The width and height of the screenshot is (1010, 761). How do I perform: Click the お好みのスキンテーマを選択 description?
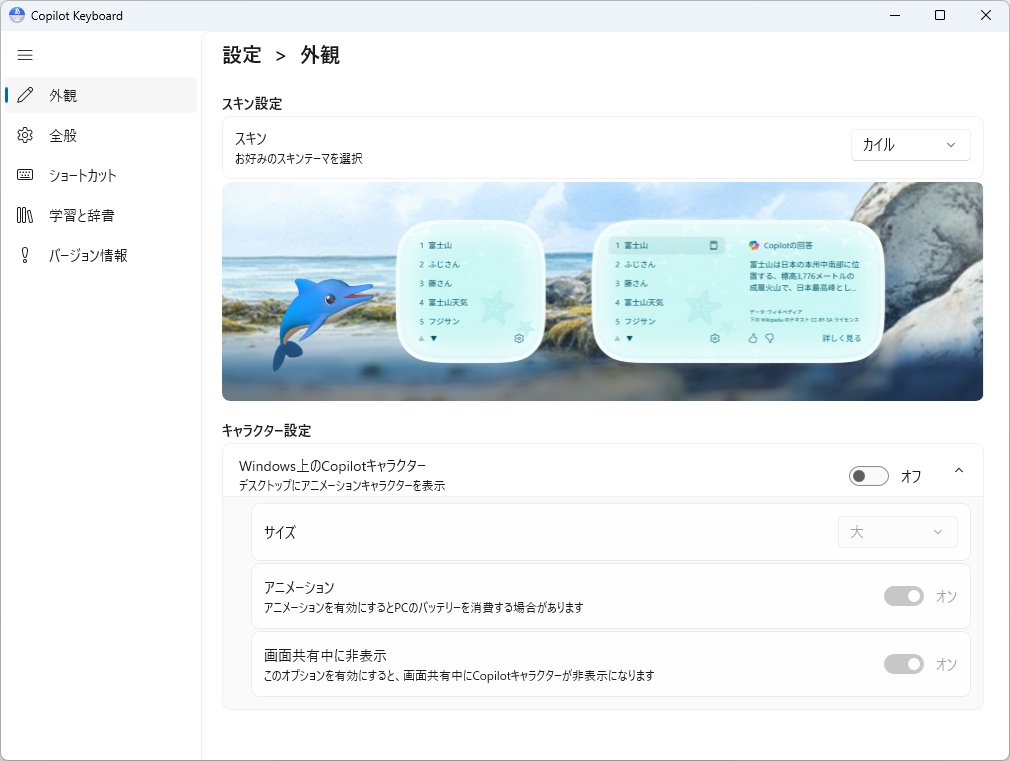coord(299,159)
